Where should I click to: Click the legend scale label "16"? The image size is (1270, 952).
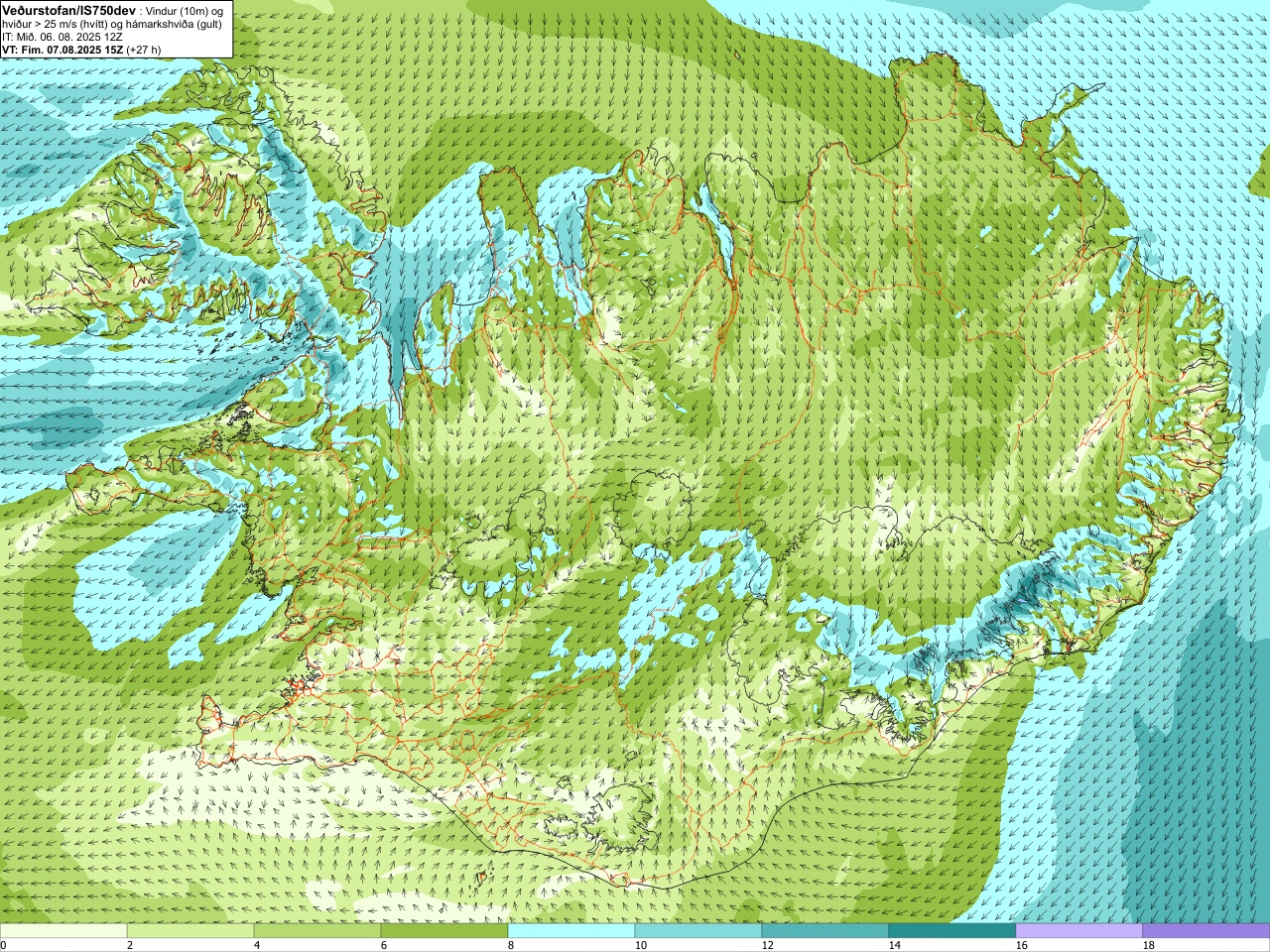click(1021, 946)
